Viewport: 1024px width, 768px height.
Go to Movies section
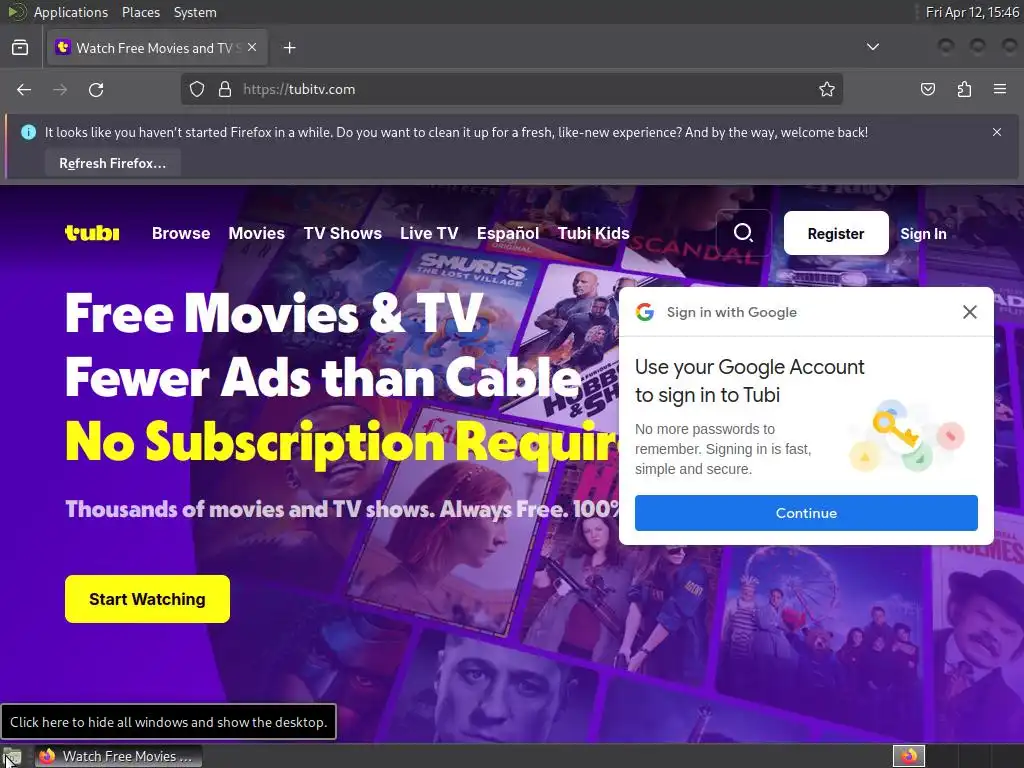[257, 233]
